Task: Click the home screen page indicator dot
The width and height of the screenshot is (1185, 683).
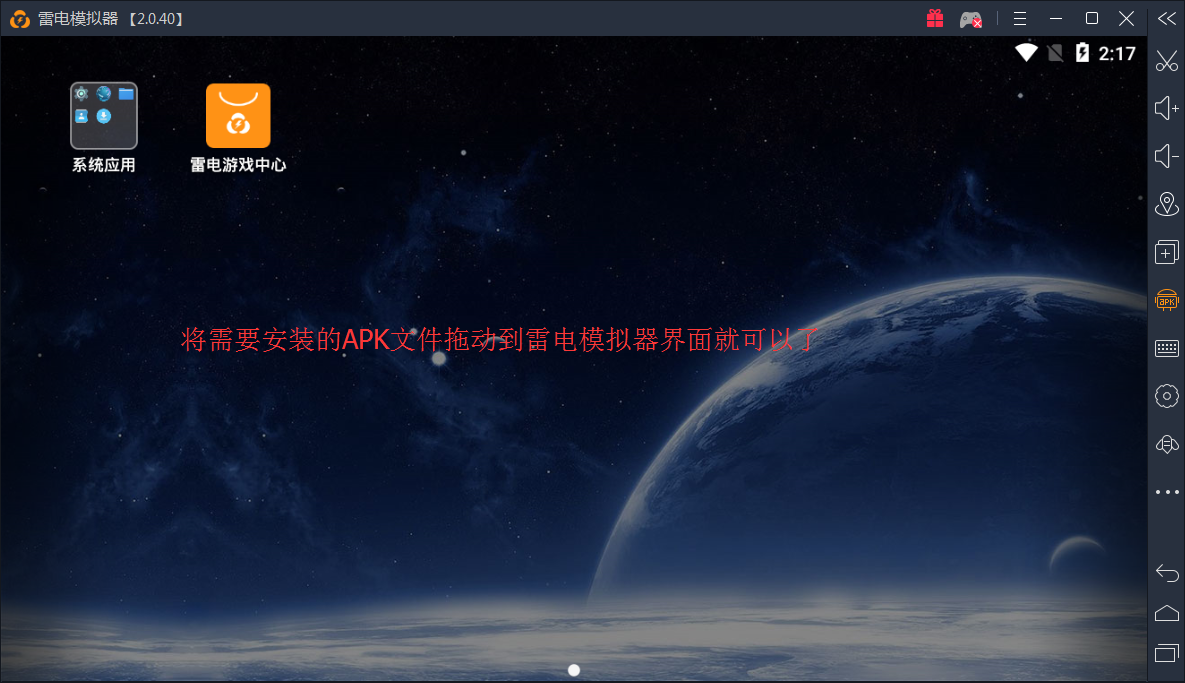Action: [574, 670]
